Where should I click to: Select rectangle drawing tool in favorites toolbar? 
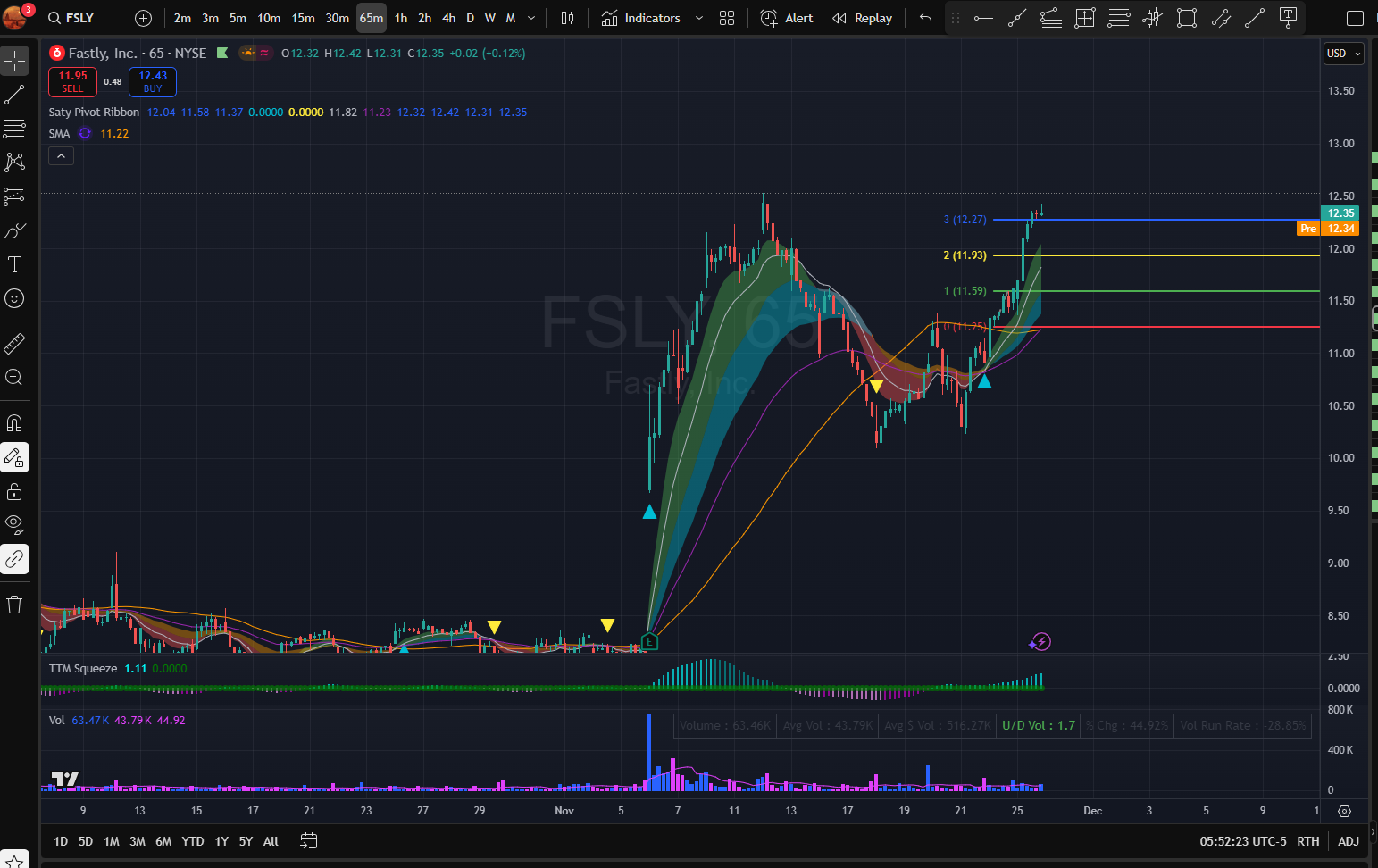[1187, 18]
